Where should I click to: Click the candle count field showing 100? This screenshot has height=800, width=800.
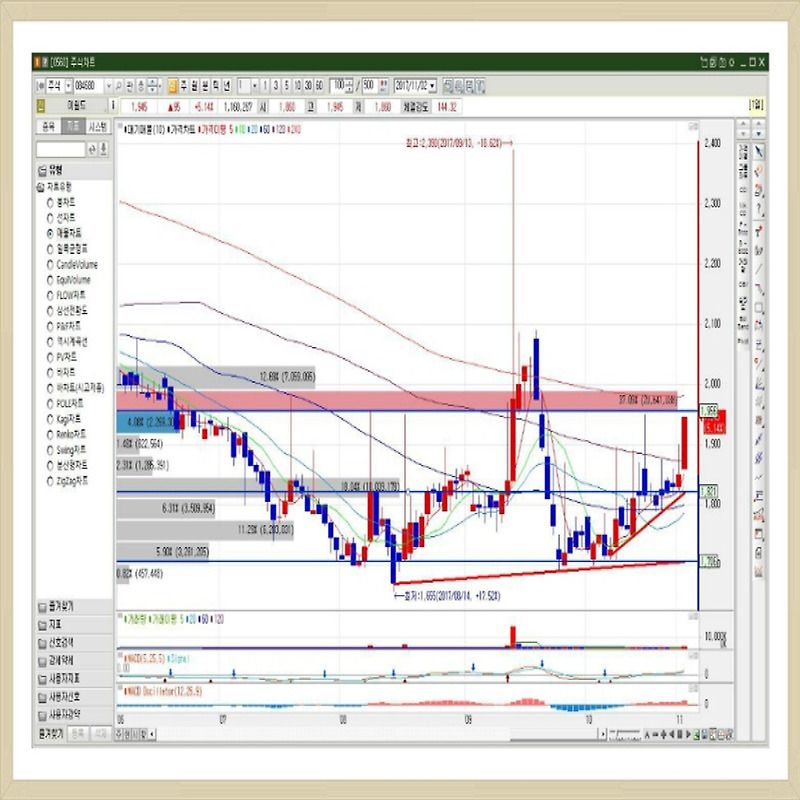tap(338, 86)
